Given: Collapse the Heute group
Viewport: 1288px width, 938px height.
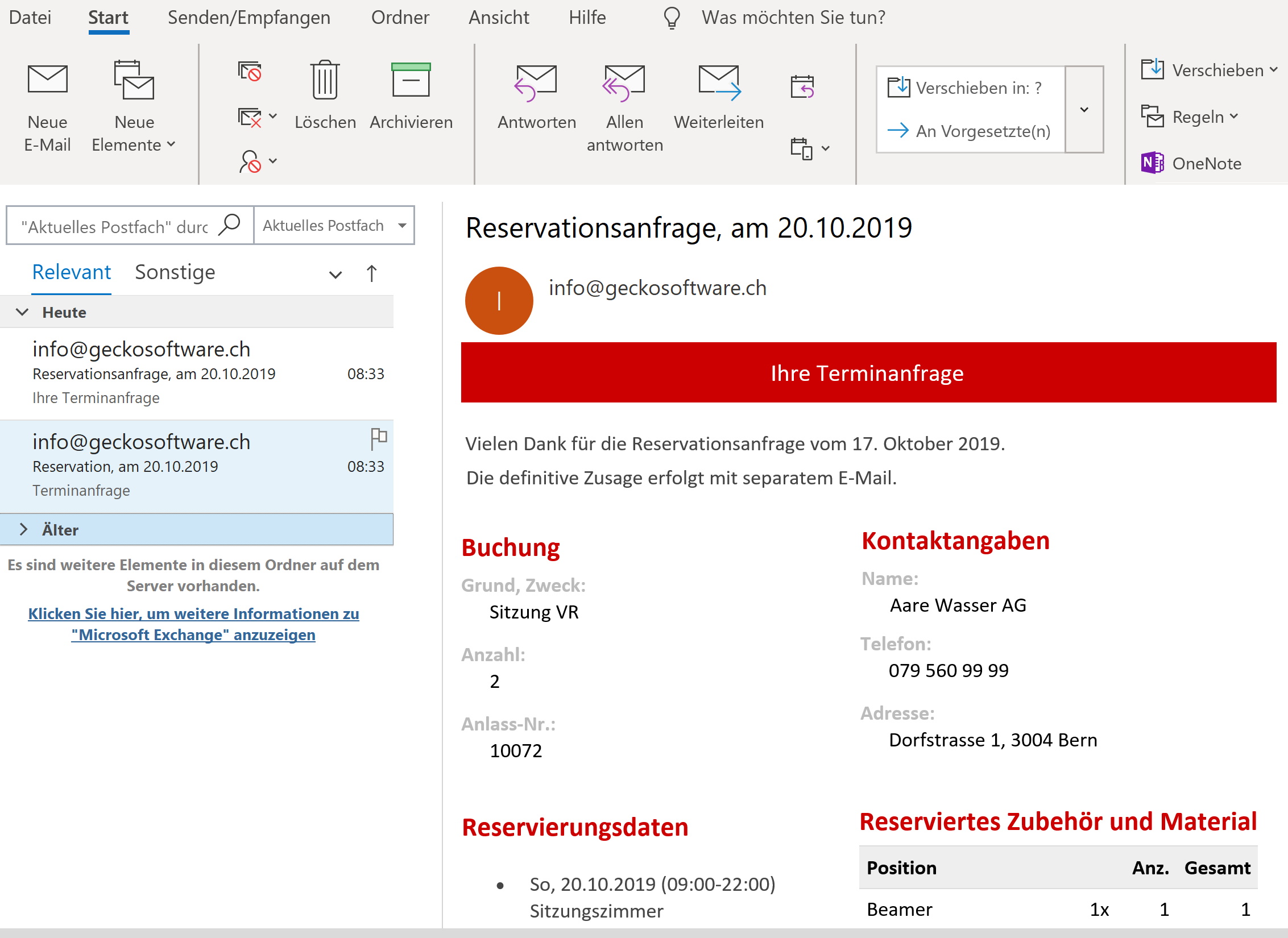Looking at the screenshot, I should (x=22, y=312).
